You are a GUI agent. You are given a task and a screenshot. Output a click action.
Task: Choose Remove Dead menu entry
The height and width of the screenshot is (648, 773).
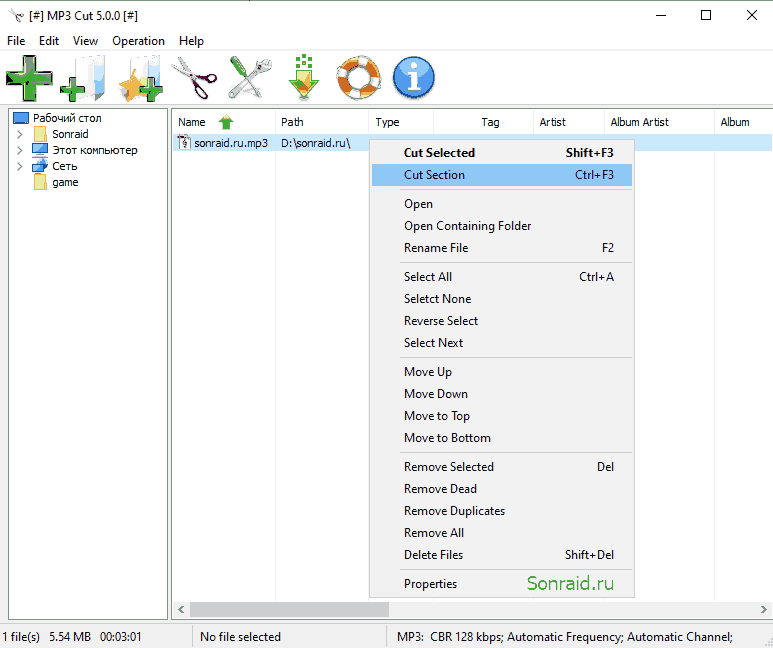[x=502, y=489]
